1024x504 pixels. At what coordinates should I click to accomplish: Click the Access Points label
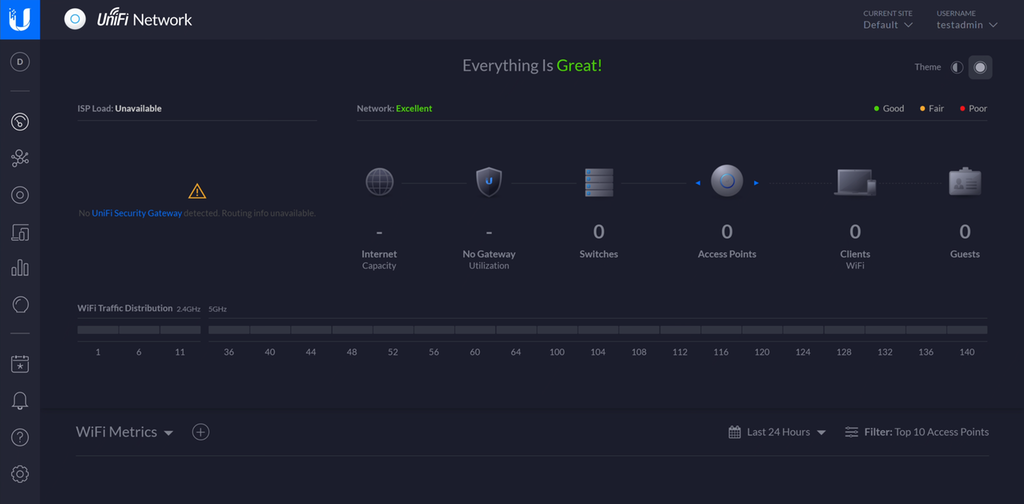tap(727, 254)
